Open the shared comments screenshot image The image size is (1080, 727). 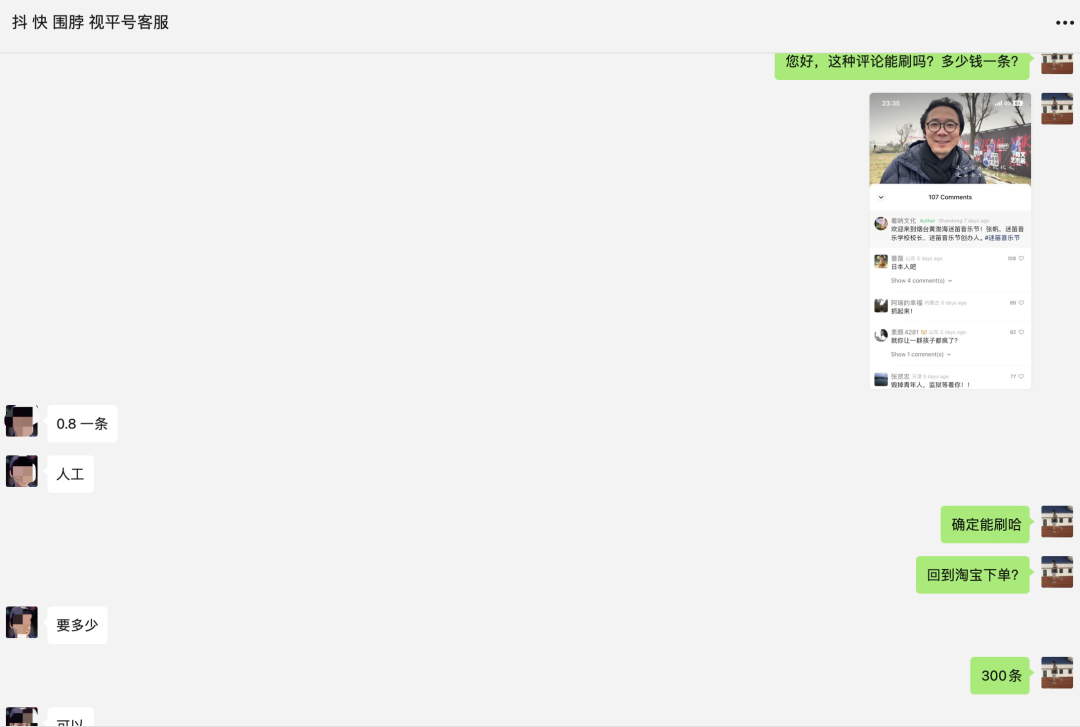point(950,241)
